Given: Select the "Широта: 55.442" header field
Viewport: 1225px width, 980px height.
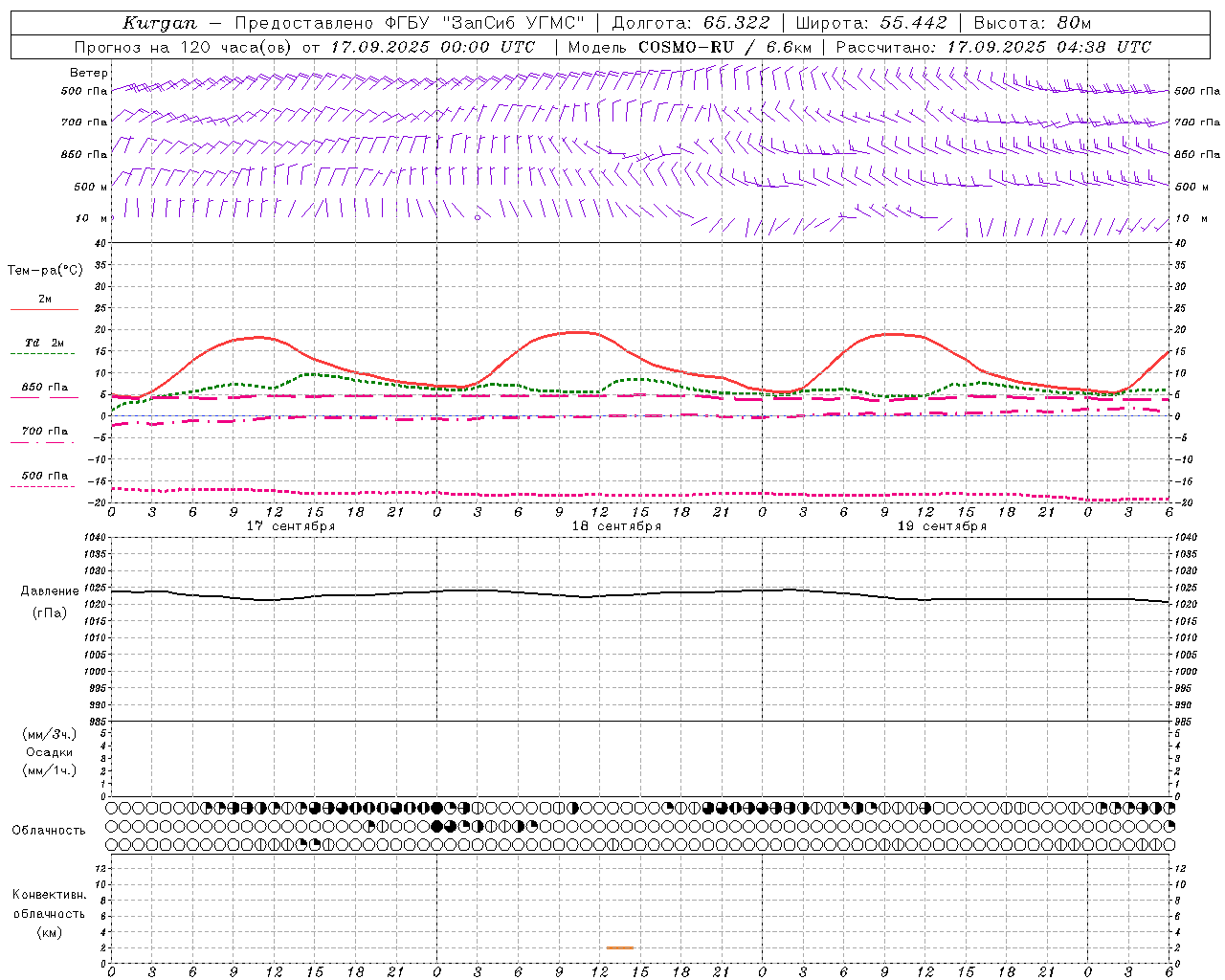Looking at the screenshot, I should tap(872, 23).
